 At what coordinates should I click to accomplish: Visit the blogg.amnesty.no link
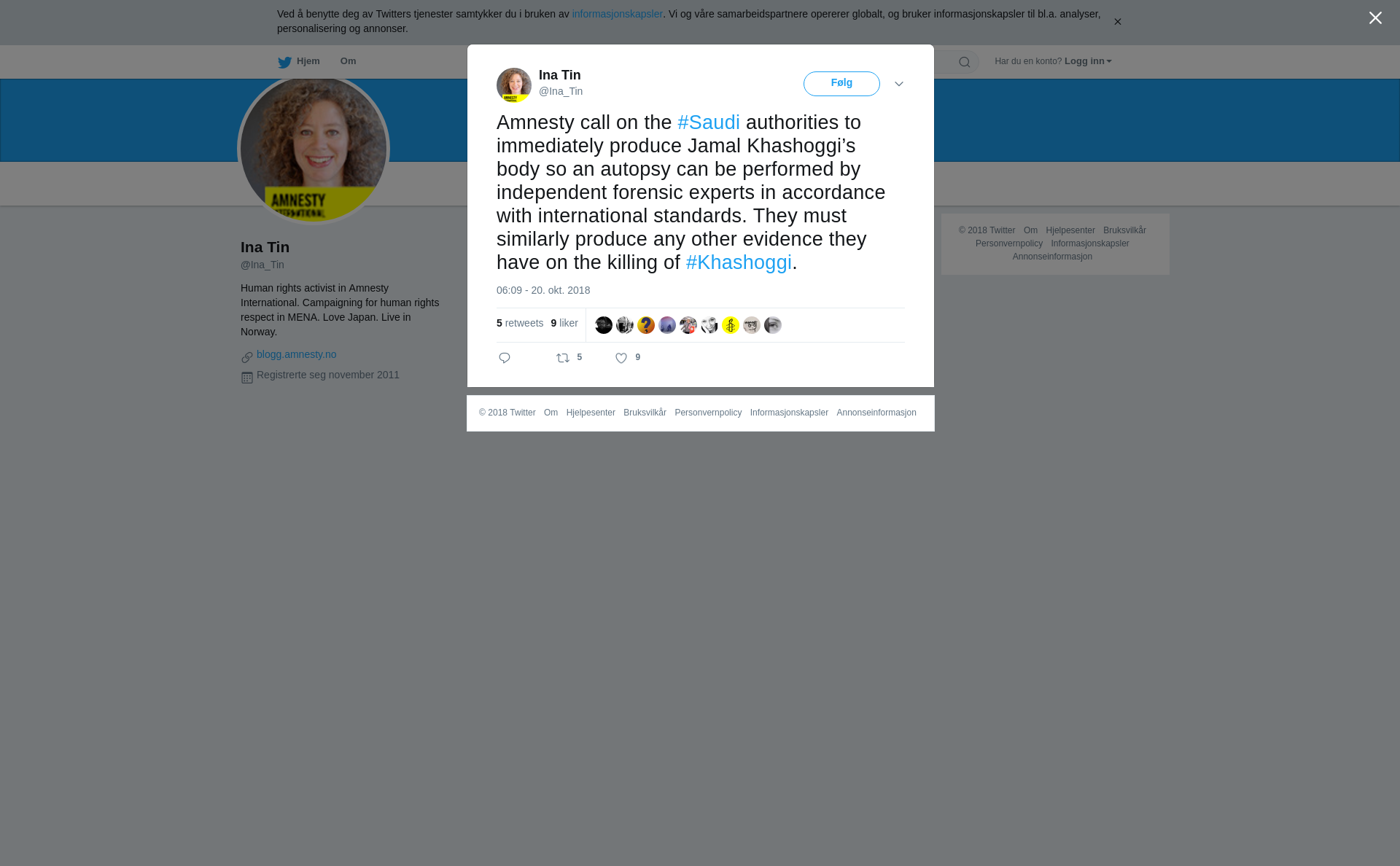[x=296, y=354]
